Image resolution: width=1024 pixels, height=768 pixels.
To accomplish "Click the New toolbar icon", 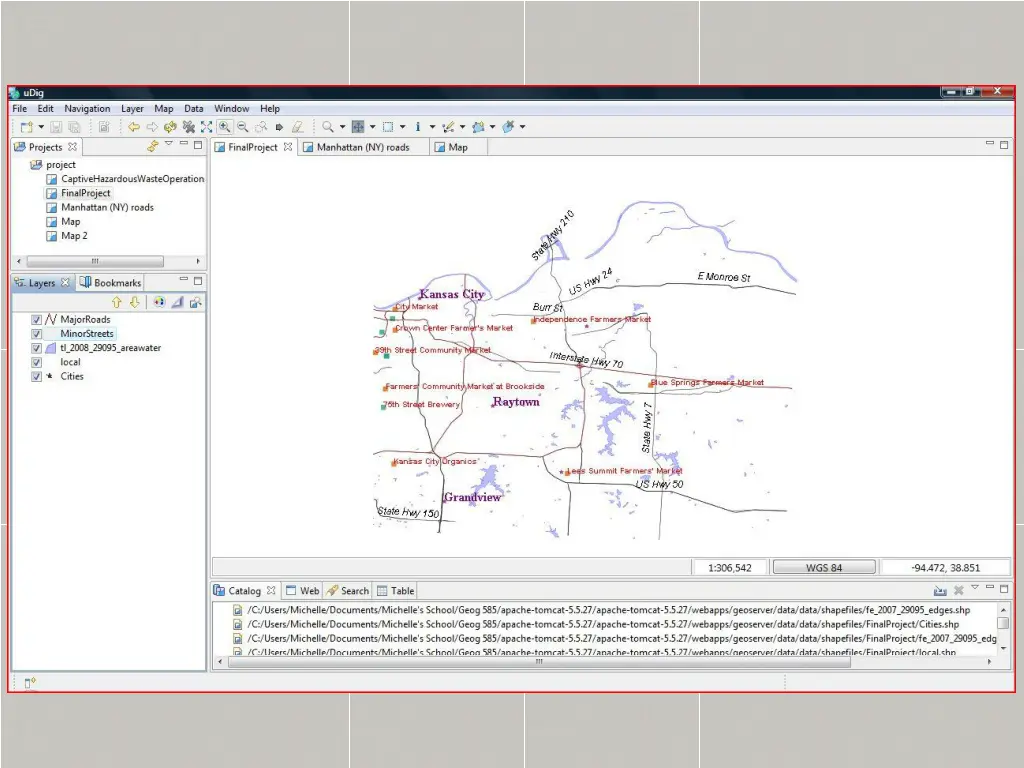I will tap(26, 127).
